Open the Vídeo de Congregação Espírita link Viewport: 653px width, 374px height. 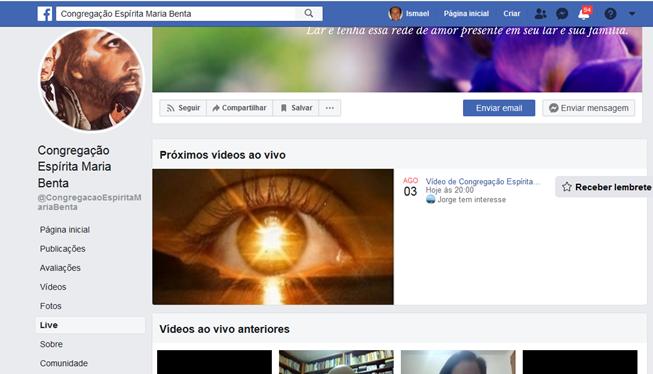[x=483, y=181]
